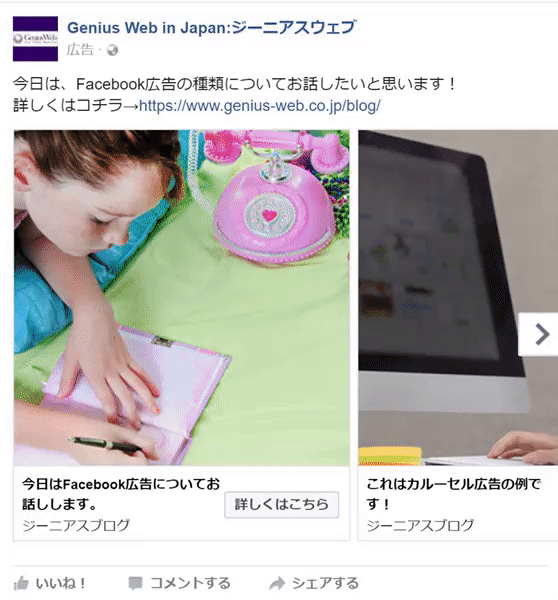Click the comment speech bubble icon
Image resolution: width=558 pixels, height=600 pixels.
(135, 584)
